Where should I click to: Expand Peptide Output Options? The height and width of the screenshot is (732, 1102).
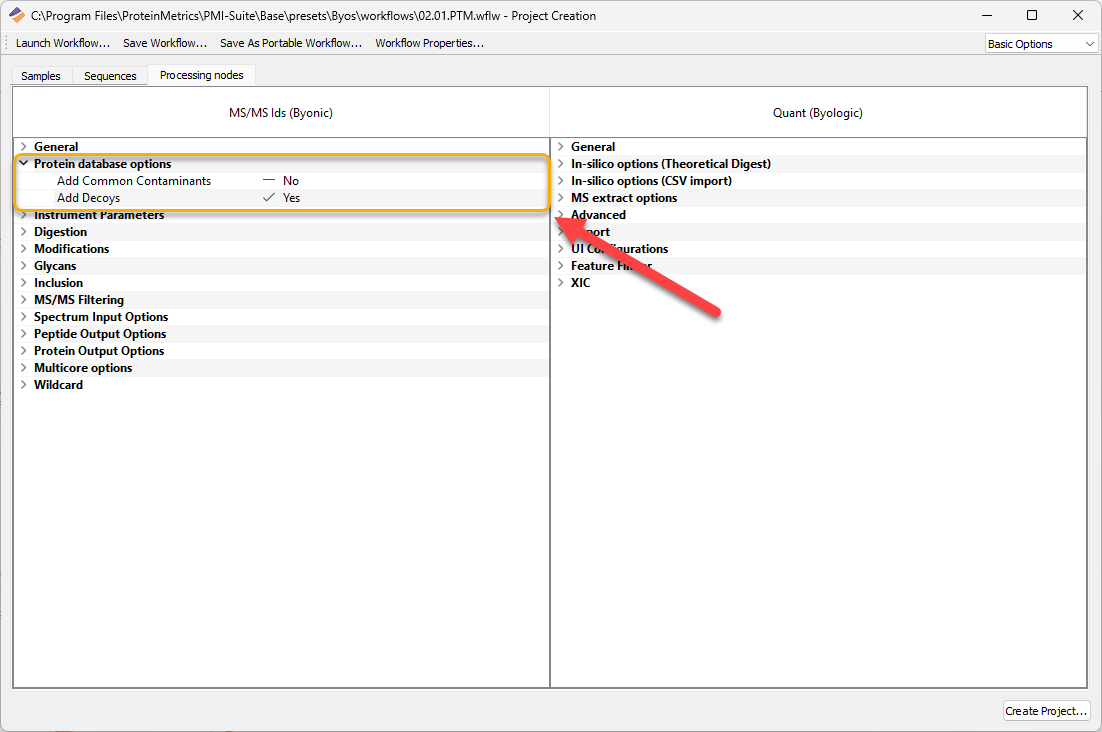pyautogui.click(x=24, y=334)
